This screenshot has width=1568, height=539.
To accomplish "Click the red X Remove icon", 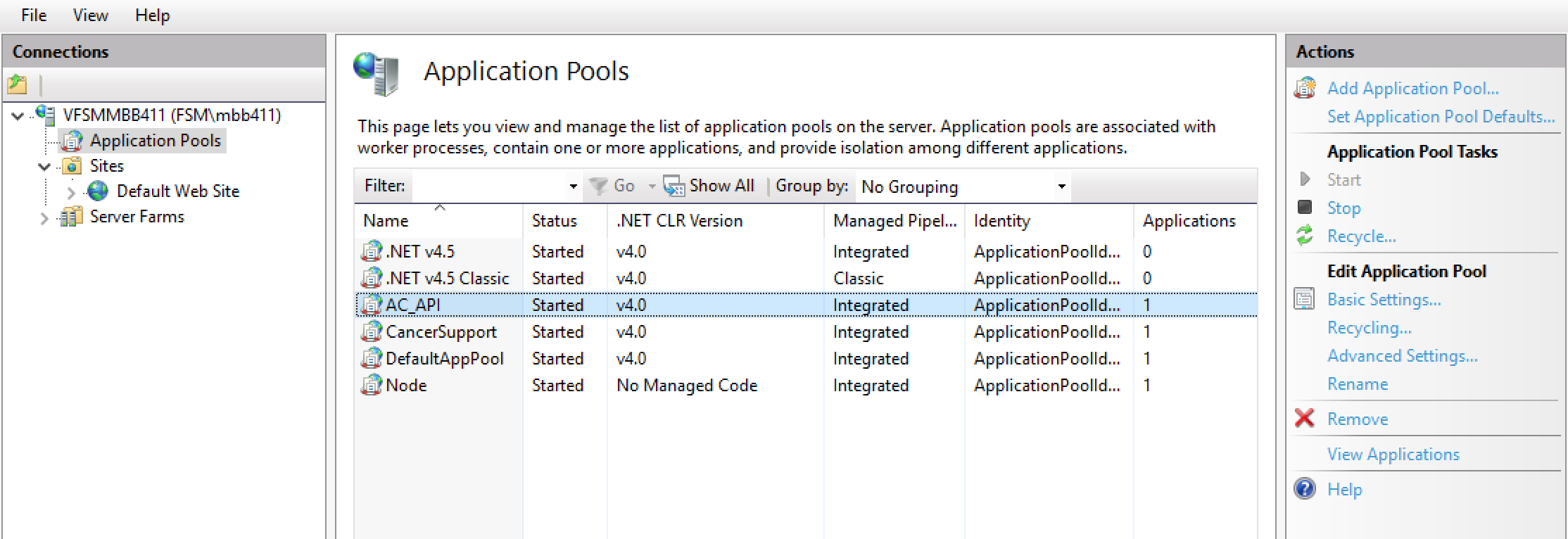I will tap(1305, 419).
